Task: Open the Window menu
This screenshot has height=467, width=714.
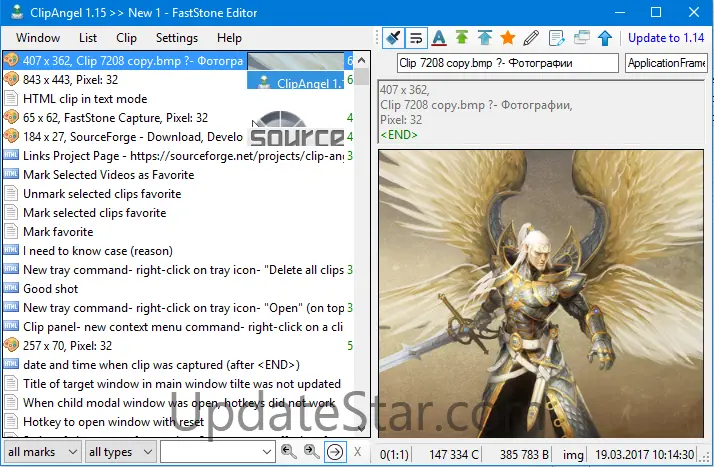Action: point(38,38)
